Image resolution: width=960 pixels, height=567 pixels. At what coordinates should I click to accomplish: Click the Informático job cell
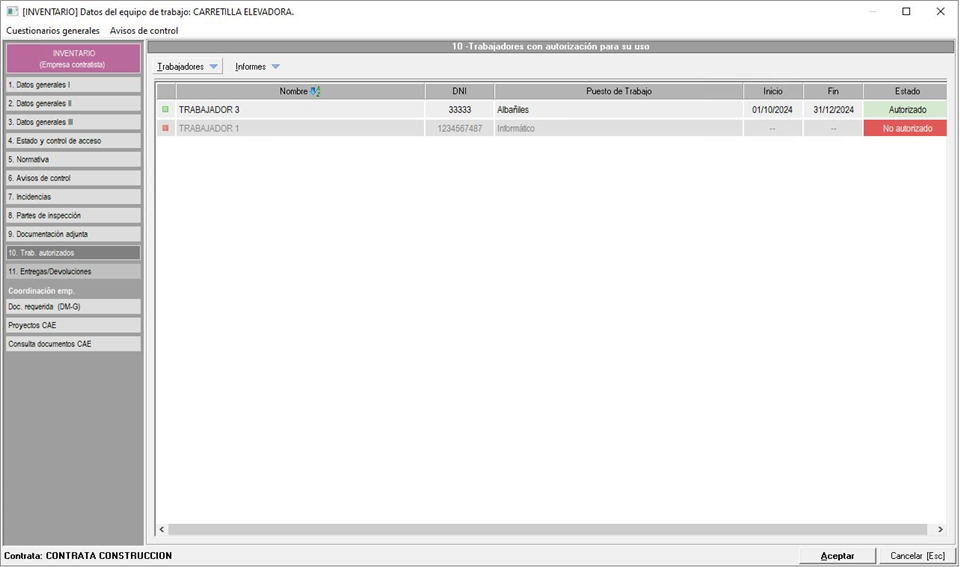click(618, 129)
